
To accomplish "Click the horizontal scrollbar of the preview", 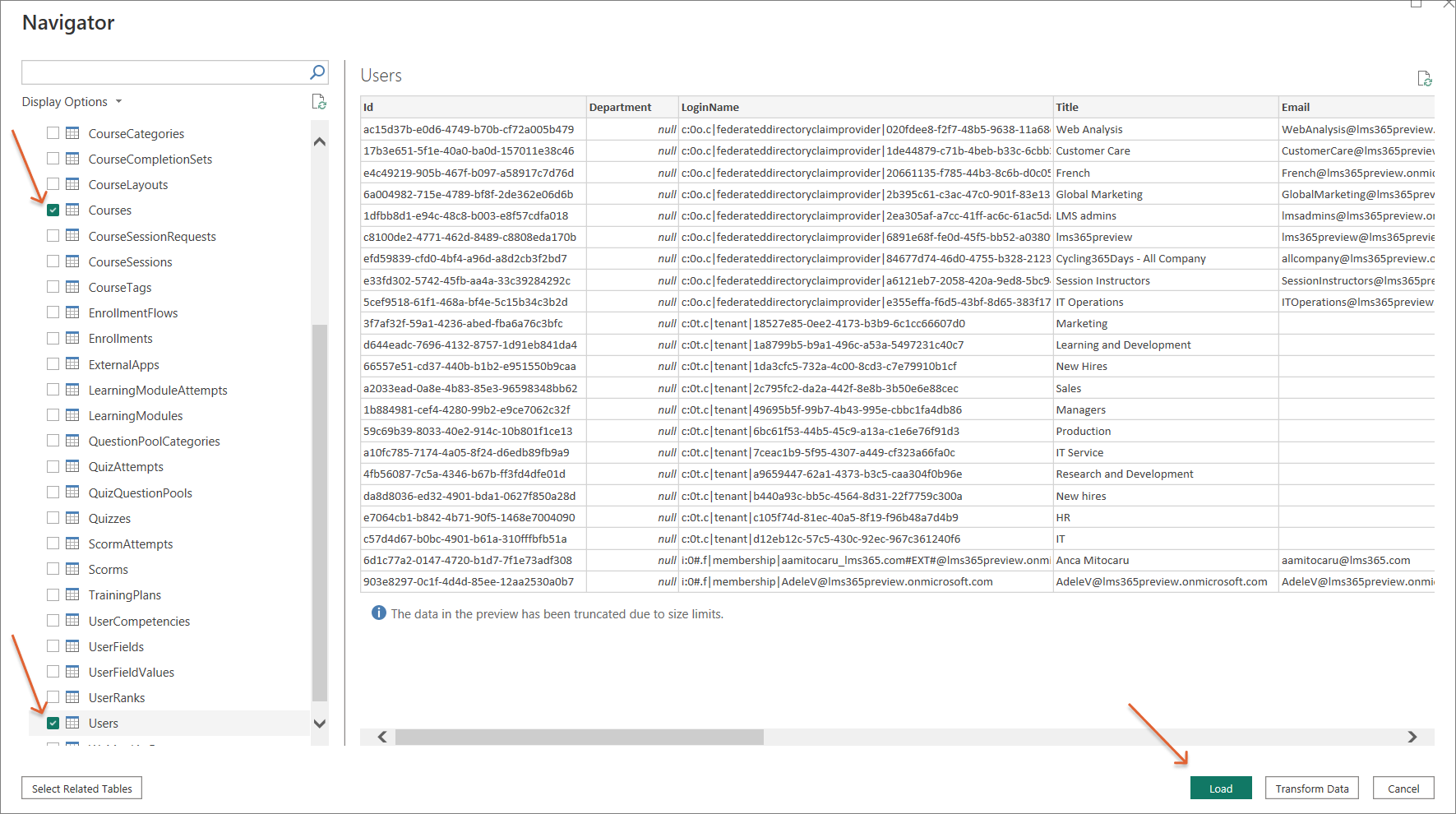I will coord(579,737).
